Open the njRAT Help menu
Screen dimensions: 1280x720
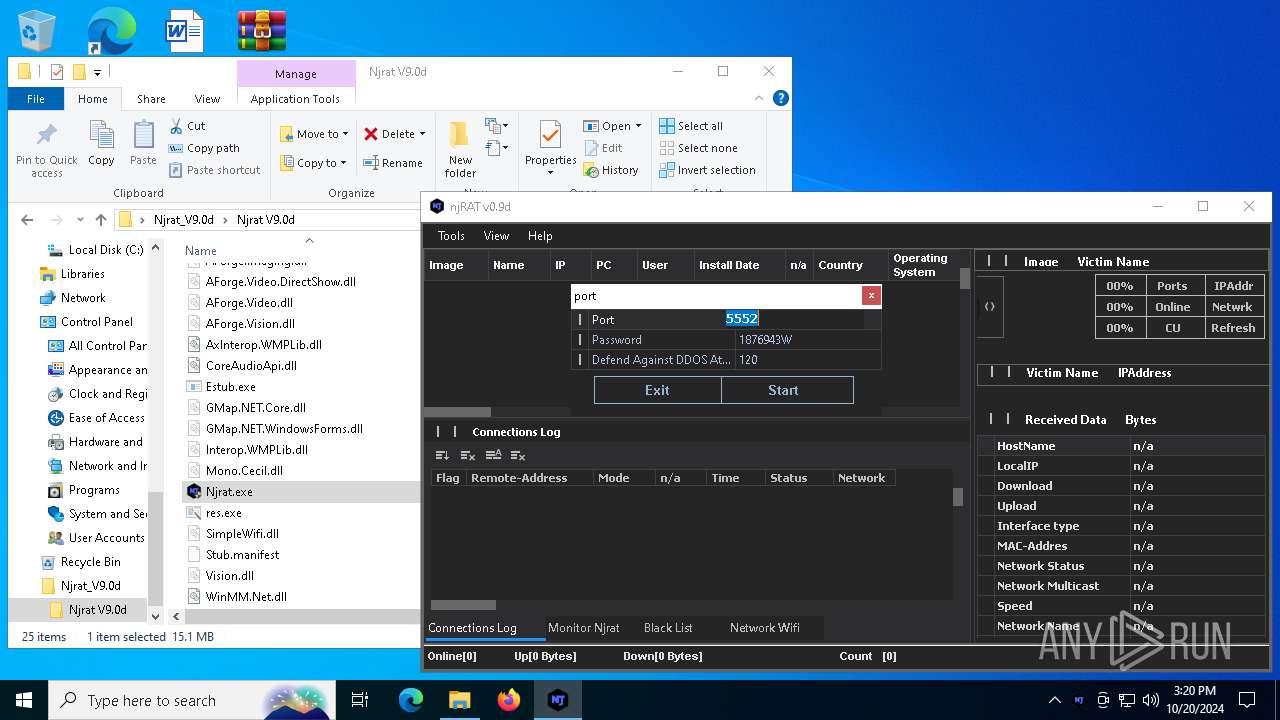tap(540, 236)
